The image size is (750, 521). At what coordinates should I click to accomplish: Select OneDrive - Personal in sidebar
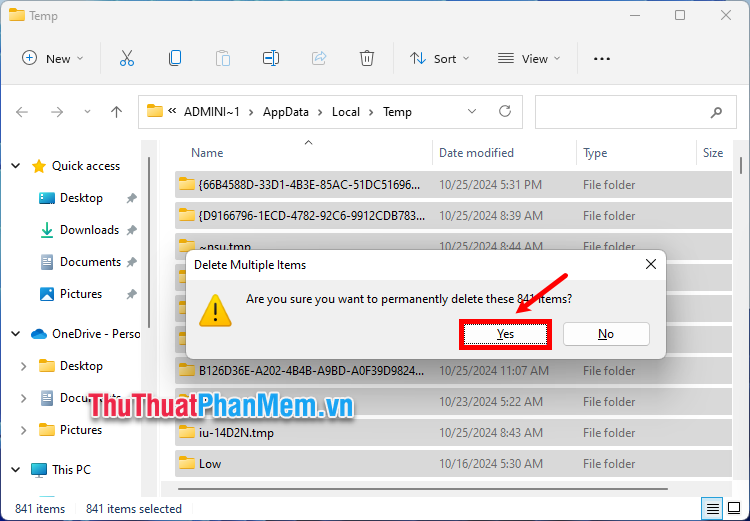click(x=96, y=334)
